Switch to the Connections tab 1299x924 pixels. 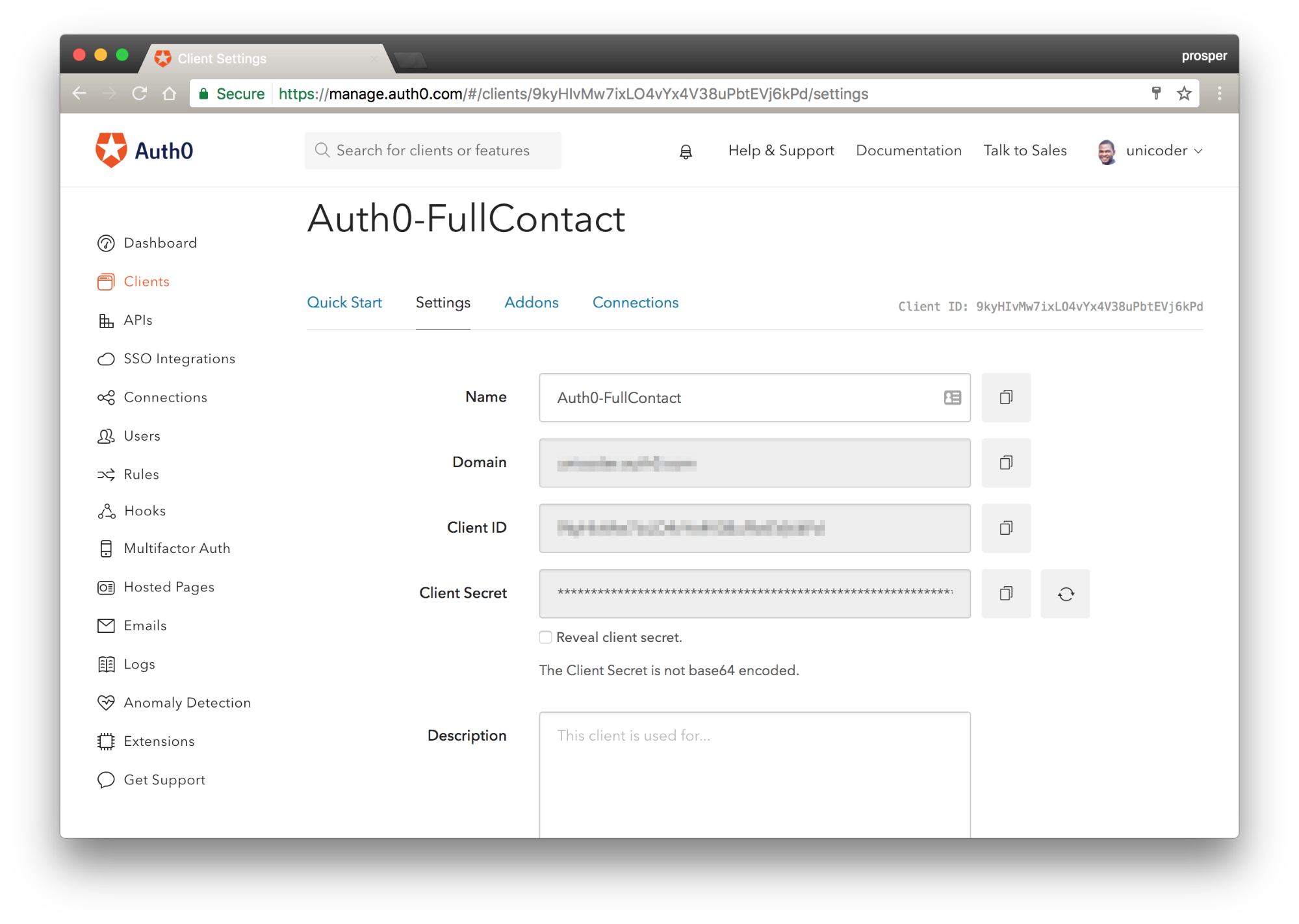(x=634, y=302)
